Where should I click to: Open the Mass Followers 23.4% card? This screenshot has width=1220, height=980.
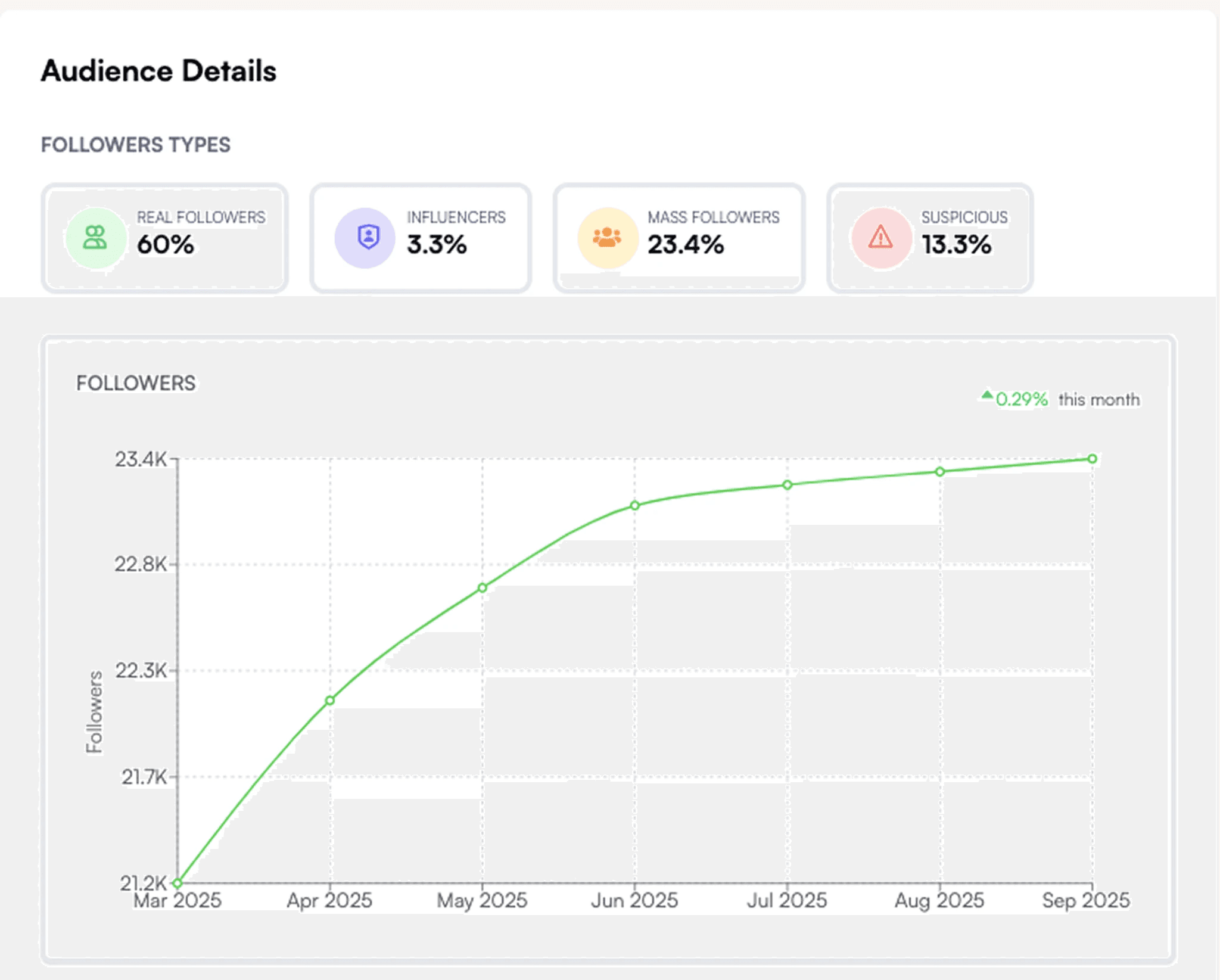pos(679,238)
